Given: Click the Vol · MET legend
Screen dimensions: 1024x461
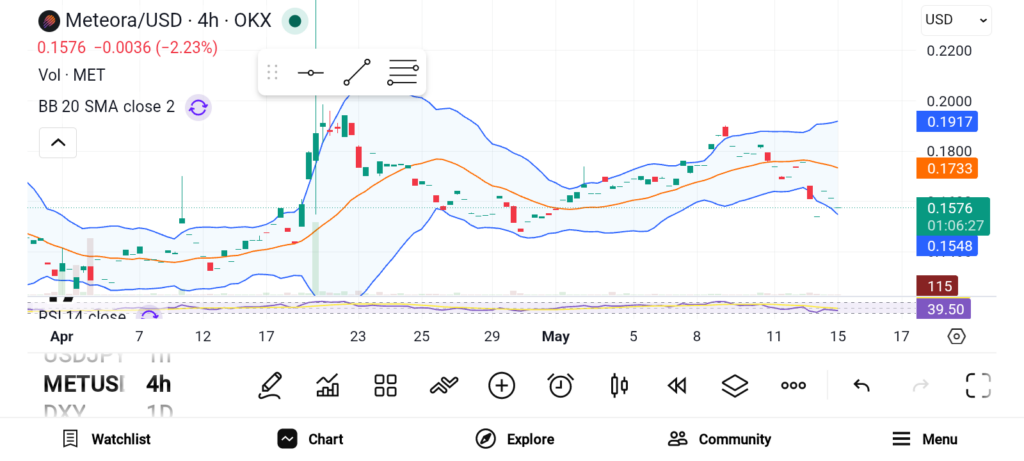Looking at the screenshot, I should click(x=72, y=75).
